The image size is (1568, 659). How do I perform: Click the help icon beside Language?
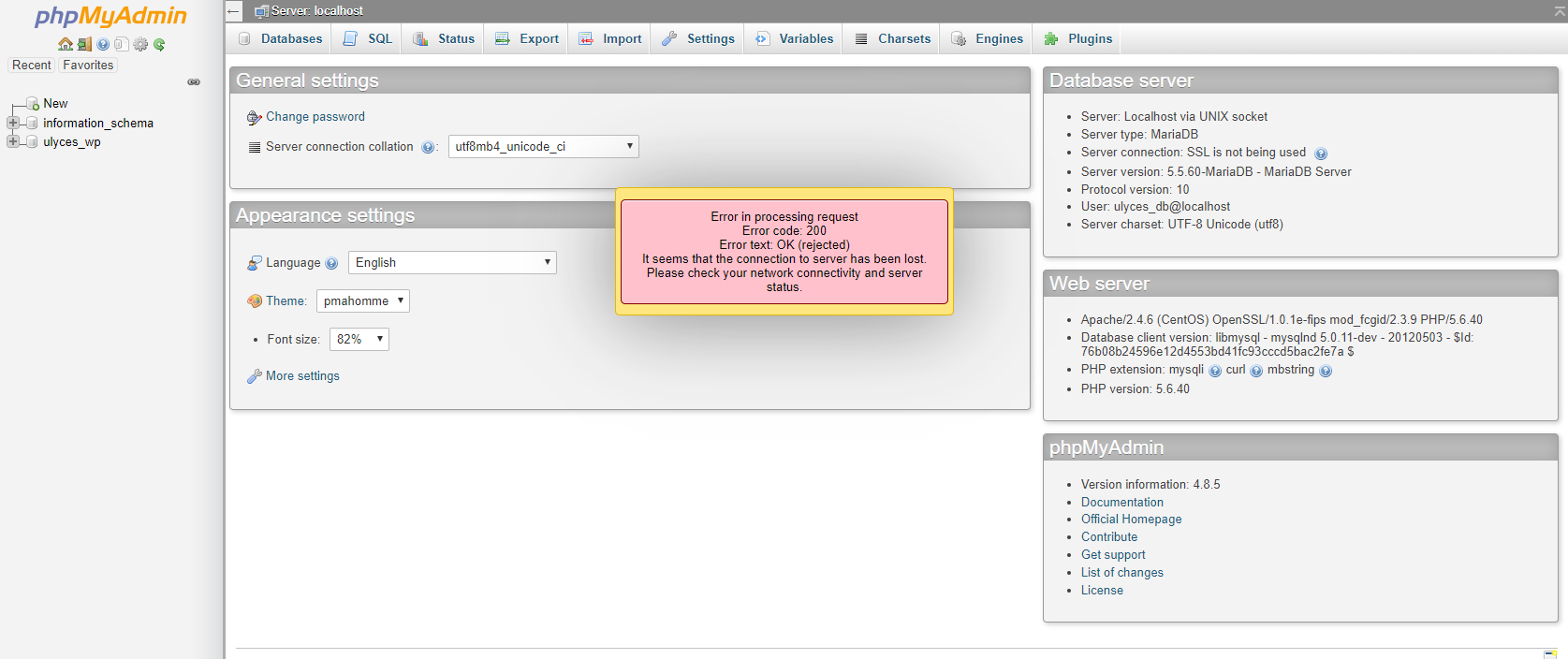click(331, 263)
